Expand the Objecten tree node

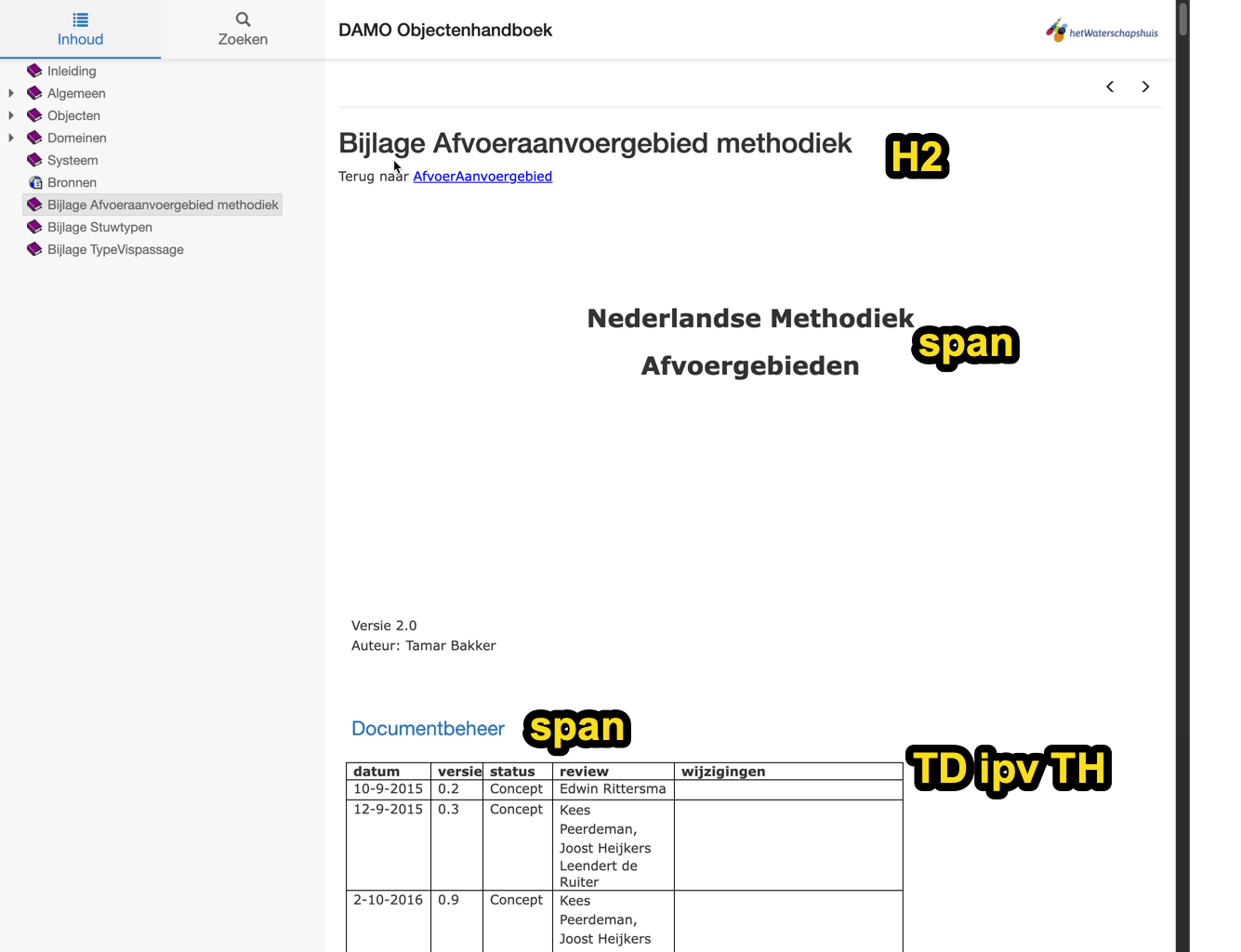(x=11, y=115)
